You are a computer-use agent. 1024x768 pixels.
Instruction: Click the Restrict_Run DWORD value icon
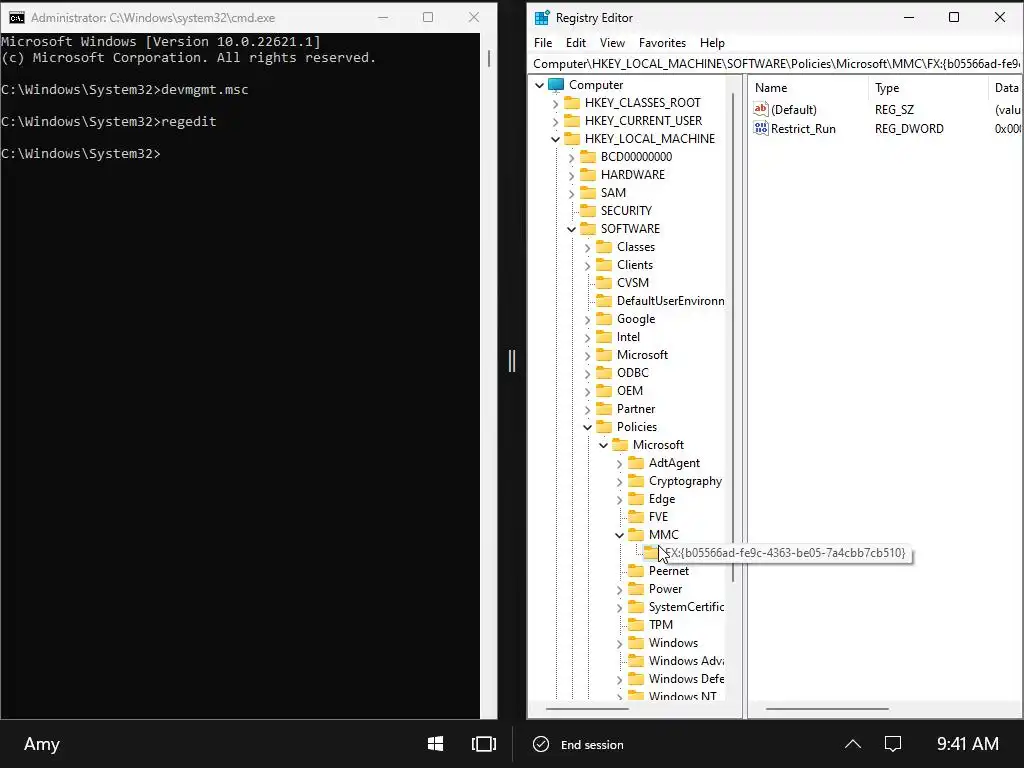coord(761,128)
